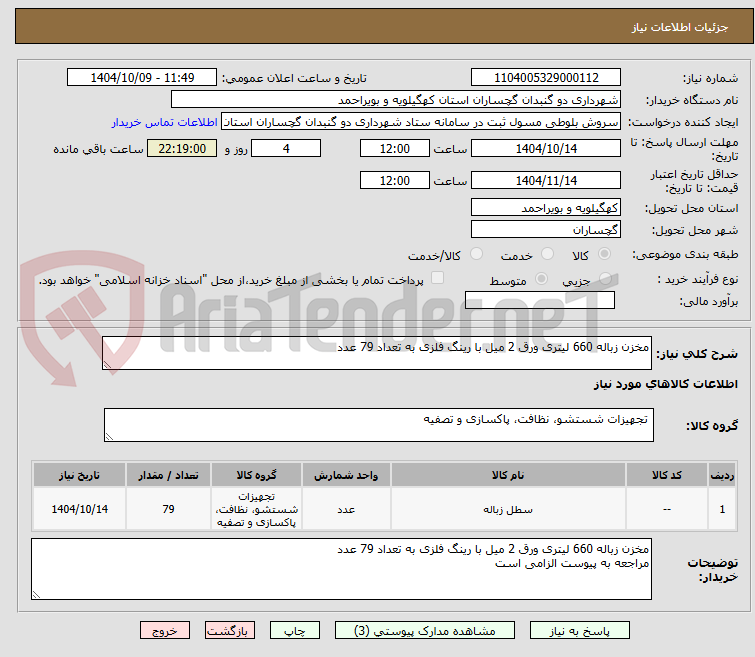Image resolution: width=755 pixels, height=657 pixels.
Task: Click the شرح کلی نیاز text area
Action: [x=377, y=354]
